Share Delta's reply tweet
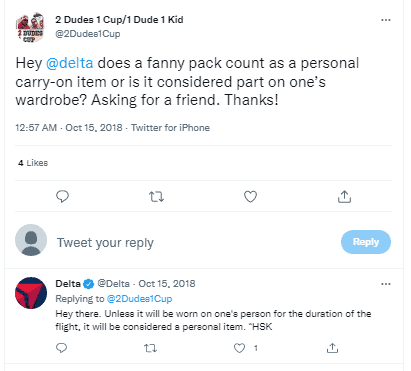This screenshot has width=411, height=371. coord(332,348)
